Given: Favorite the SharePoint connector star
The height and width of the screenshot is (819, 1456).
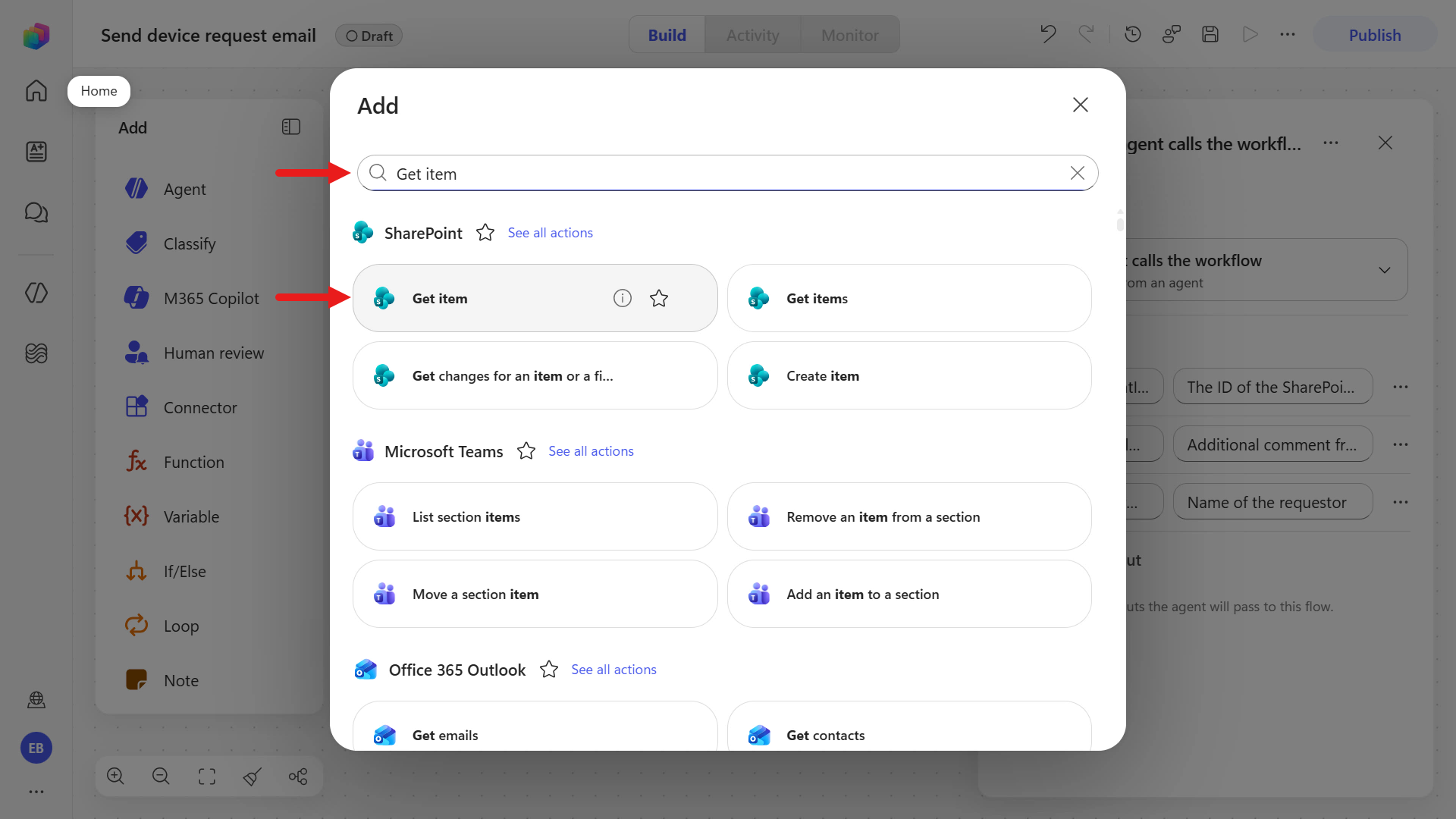Looking at the screenshot, I should click(x=485, y=233).
